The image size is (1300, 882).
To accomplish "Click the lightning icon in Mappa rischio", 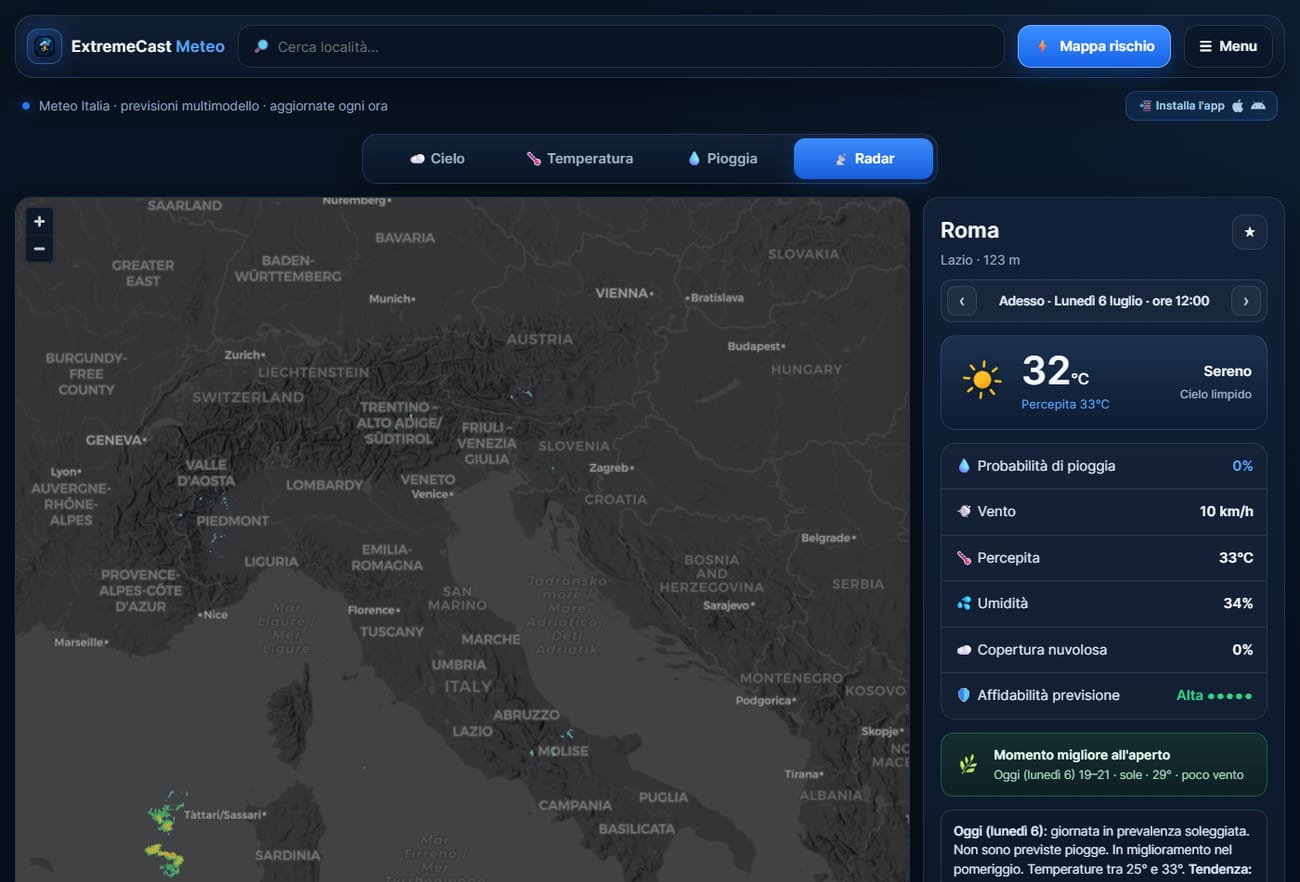I will click(x=1042, y=46).
